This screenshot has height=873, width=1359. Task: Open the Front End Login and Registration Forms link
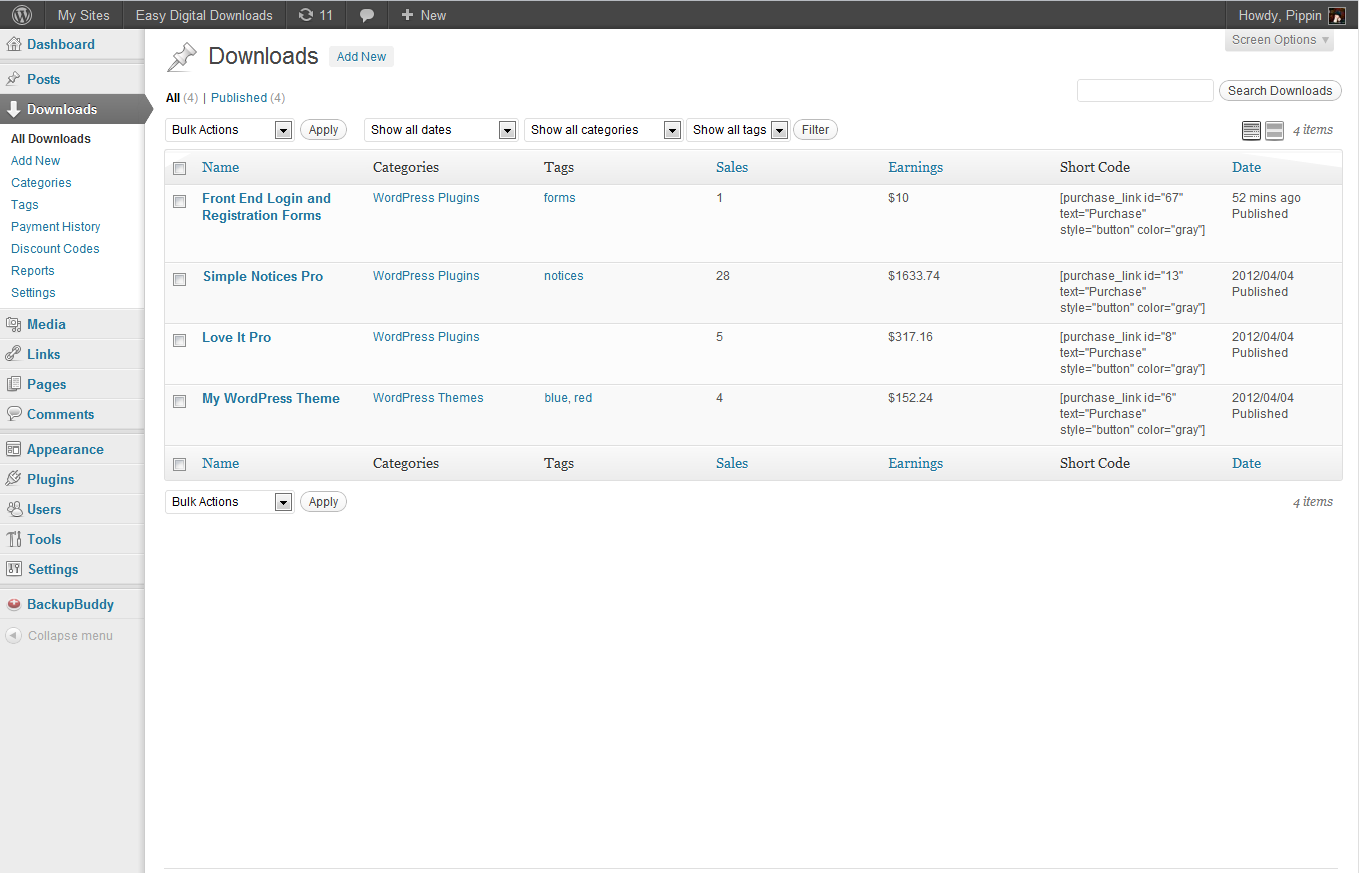(266, 207)
